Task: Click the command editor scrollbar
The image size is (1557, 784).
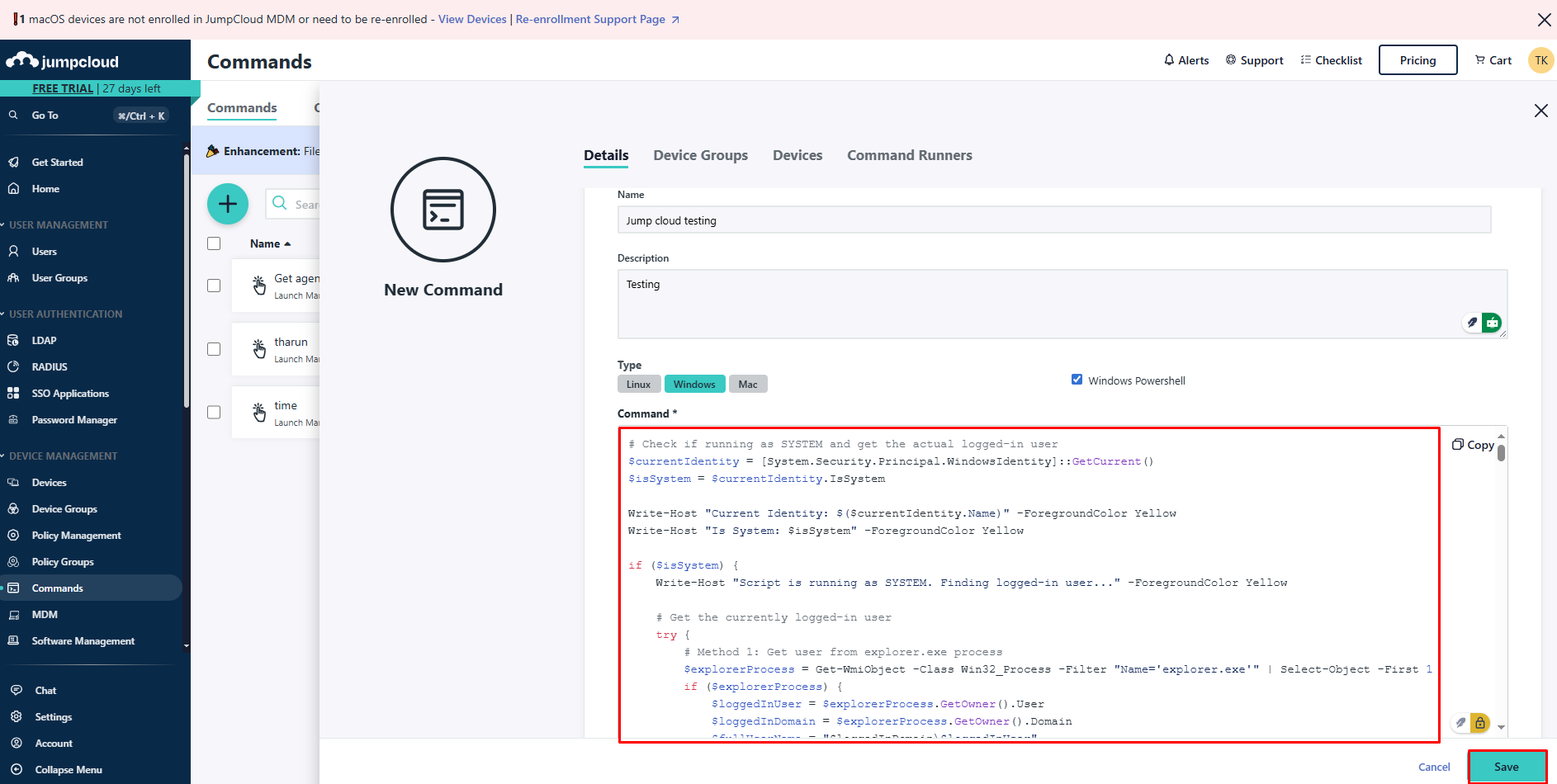Action: coord(1501,453)
